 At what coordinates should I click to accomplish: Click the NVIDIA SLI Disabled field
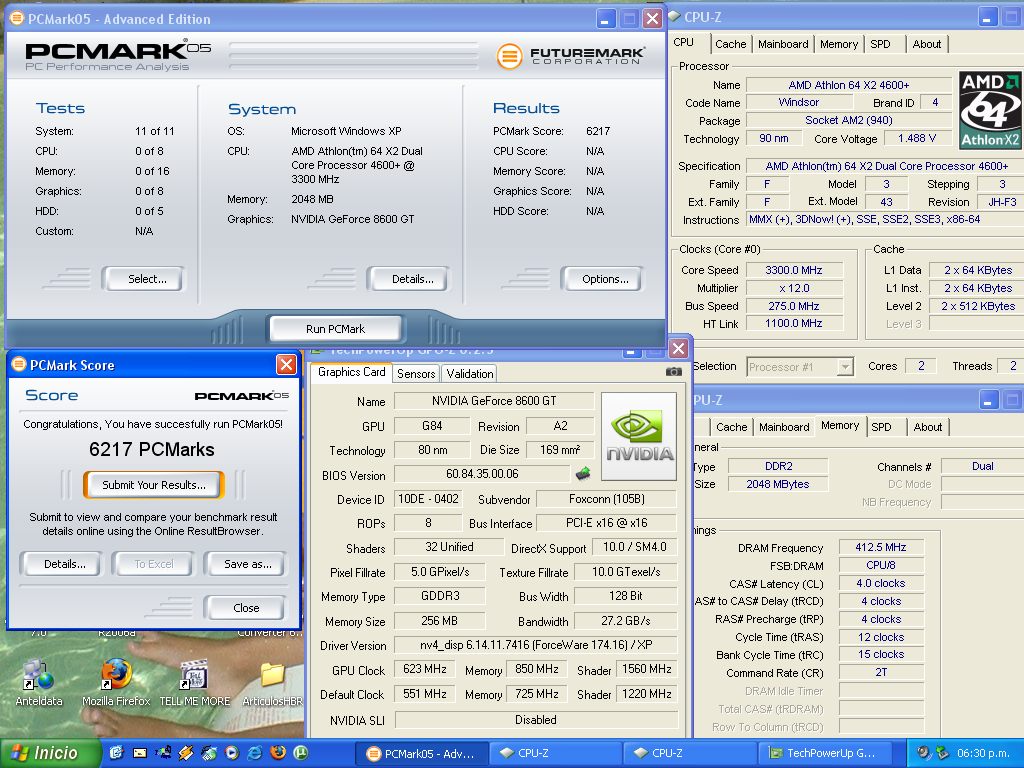536,720
